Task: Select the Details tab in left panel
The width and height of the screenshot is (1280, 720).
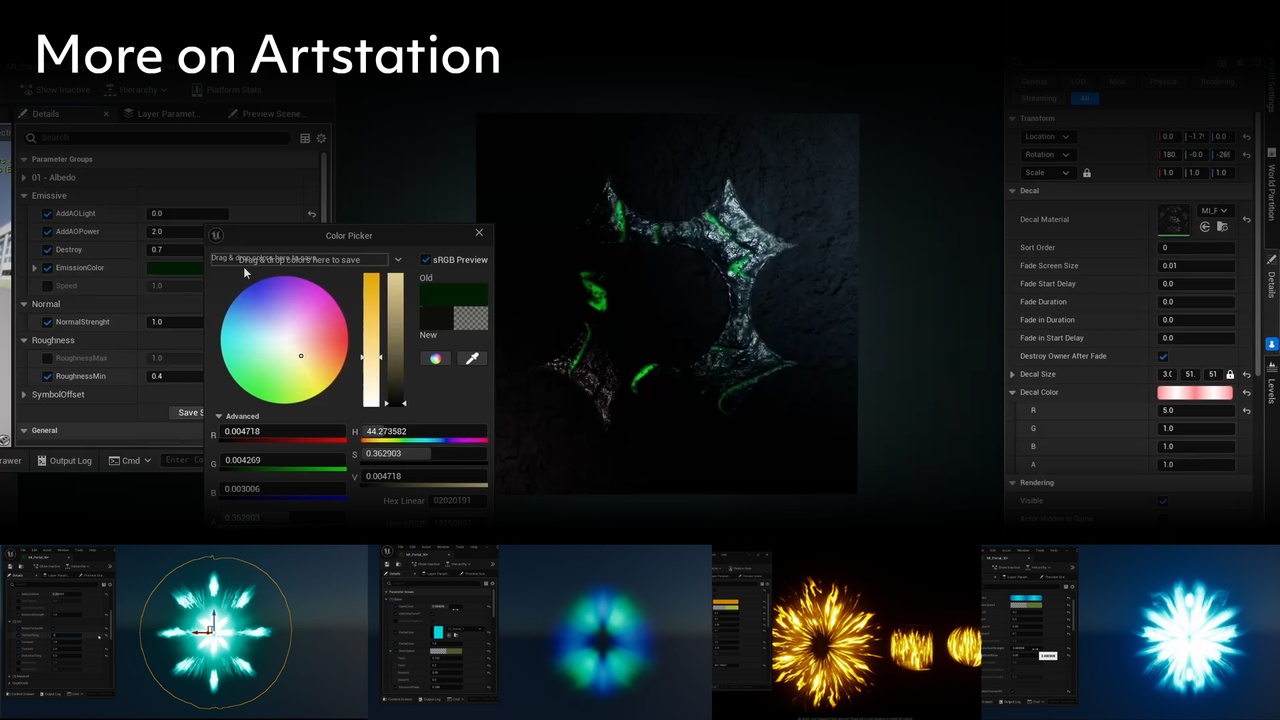Action: [45, 114]
